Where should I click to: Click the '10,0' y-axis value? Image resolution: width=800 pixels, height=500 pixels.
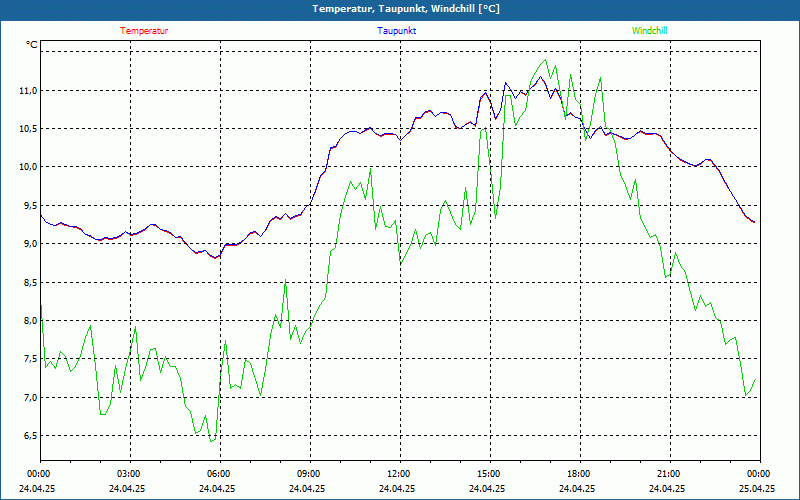pyautogui.click(x=29, y=167)
